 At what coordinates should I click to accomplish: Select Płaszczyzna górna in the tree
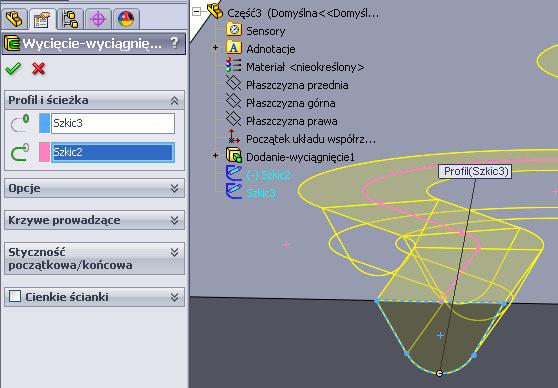click(290, 103)
